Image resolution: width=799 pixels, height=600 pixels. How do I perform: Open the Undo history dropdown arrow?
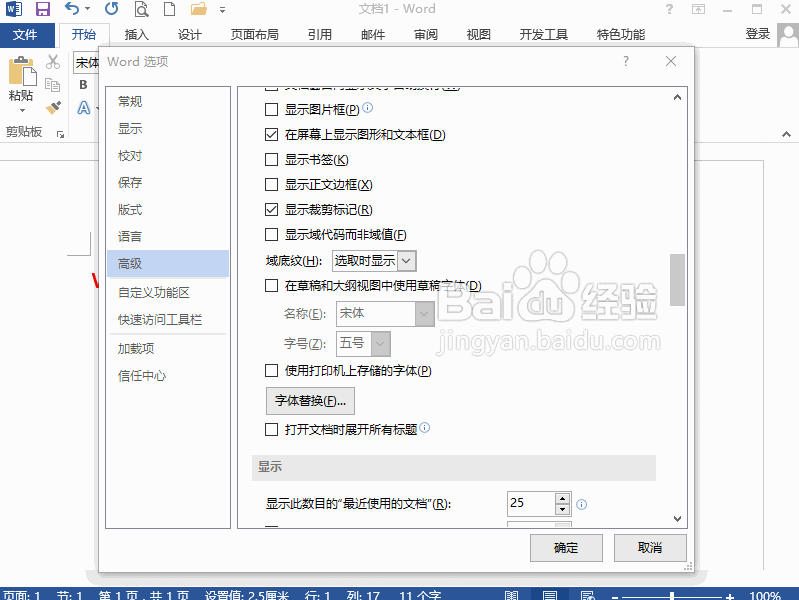(87, 9)
